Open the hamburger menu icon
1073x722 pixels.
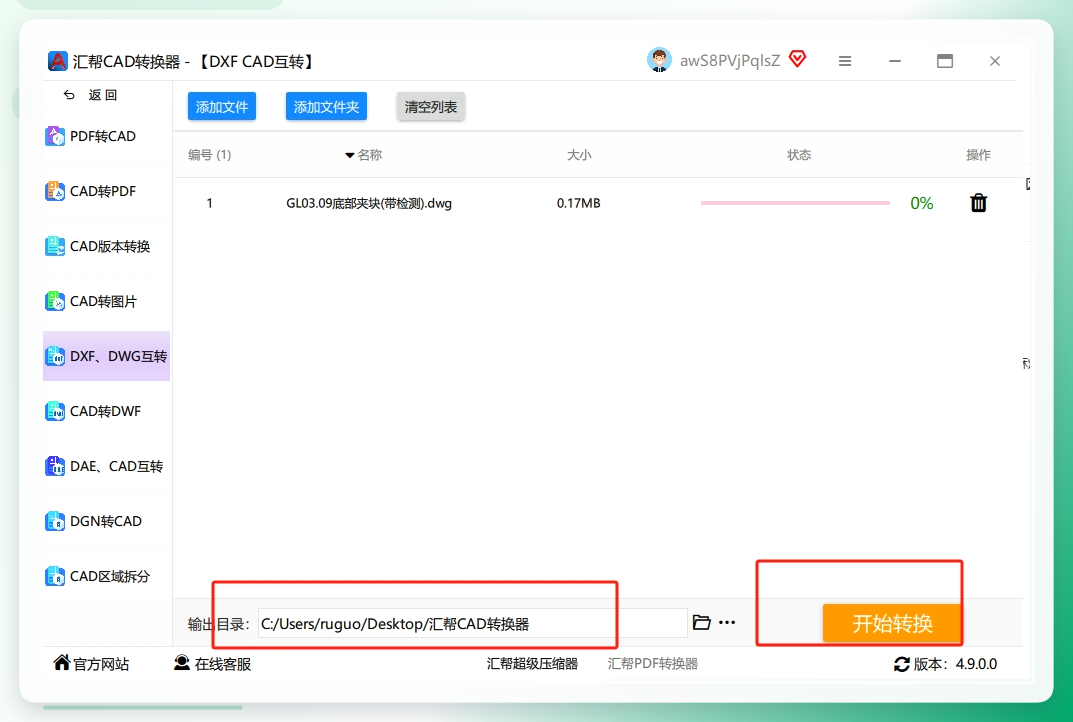[x=845, y=61]
